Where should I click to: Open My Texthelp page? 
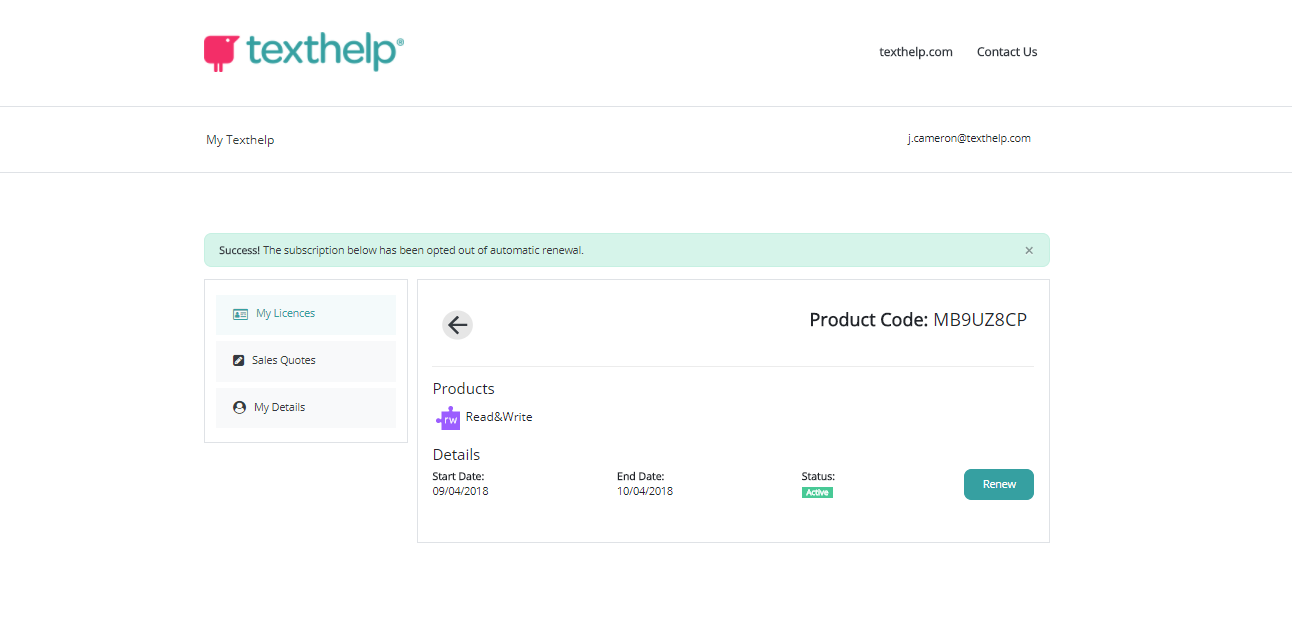[x=240, y=140]
